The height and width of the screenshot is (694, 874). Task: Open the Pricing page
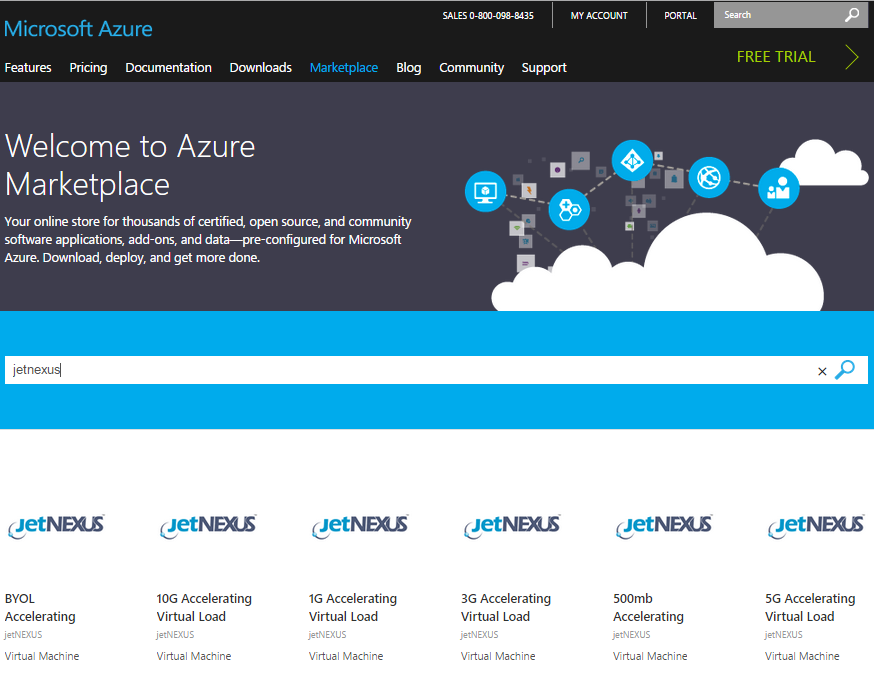coord(88,67)
